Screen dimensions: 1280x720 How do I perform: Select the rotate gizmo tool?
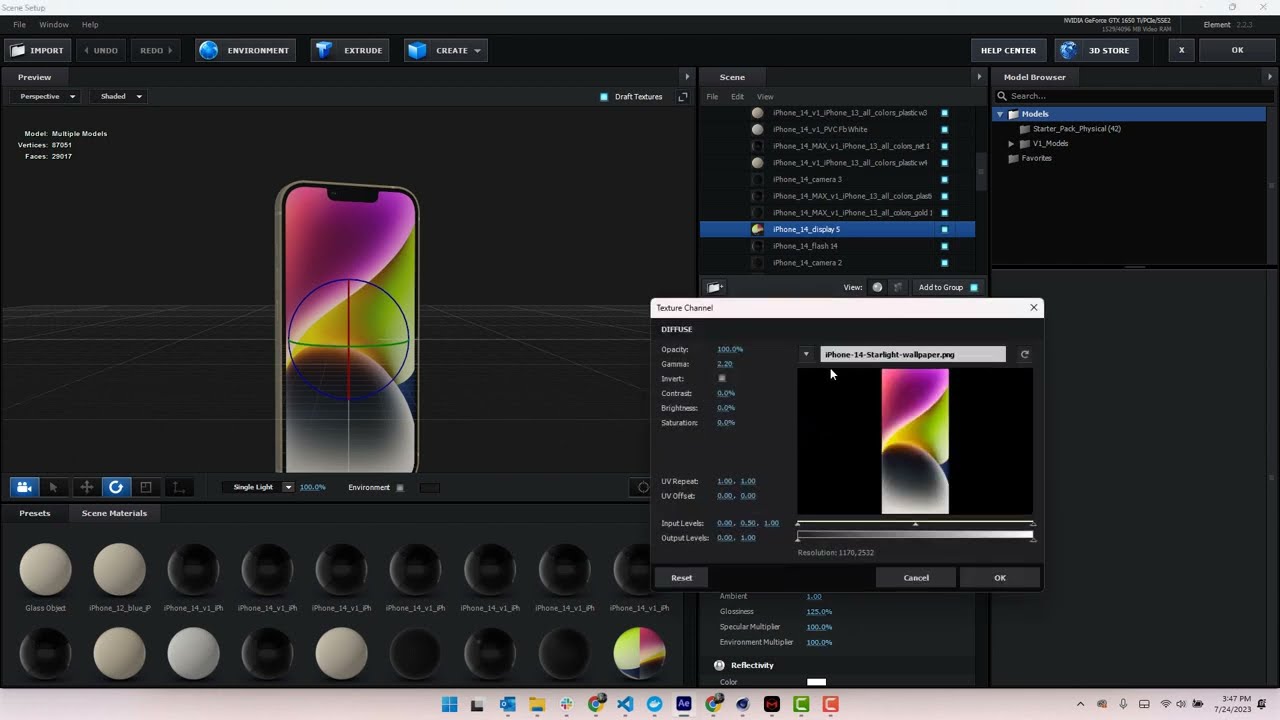[x=116, y=487]
